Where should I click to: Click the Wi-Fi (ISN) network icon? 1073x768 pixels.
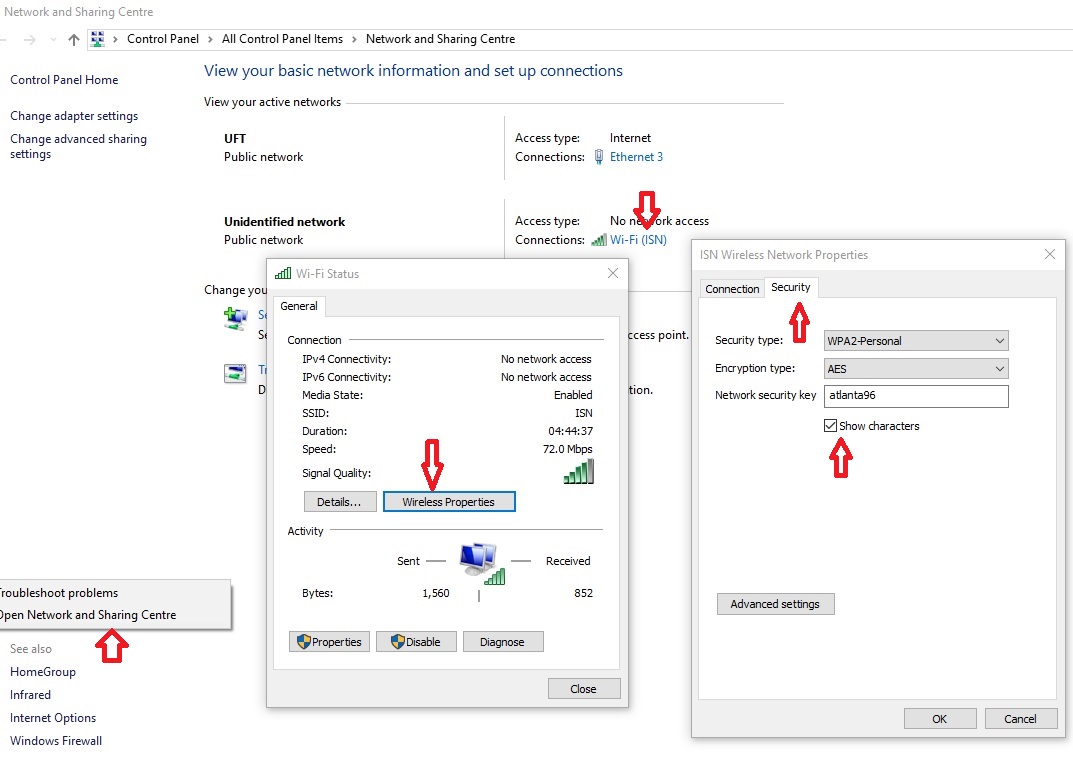(598, 240)
